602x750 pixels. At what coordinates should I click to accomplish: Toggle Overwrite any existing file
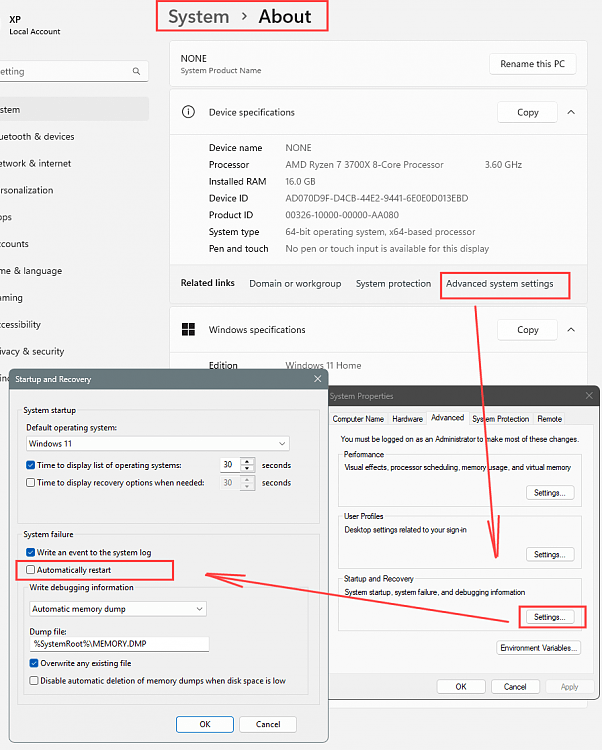34,663
